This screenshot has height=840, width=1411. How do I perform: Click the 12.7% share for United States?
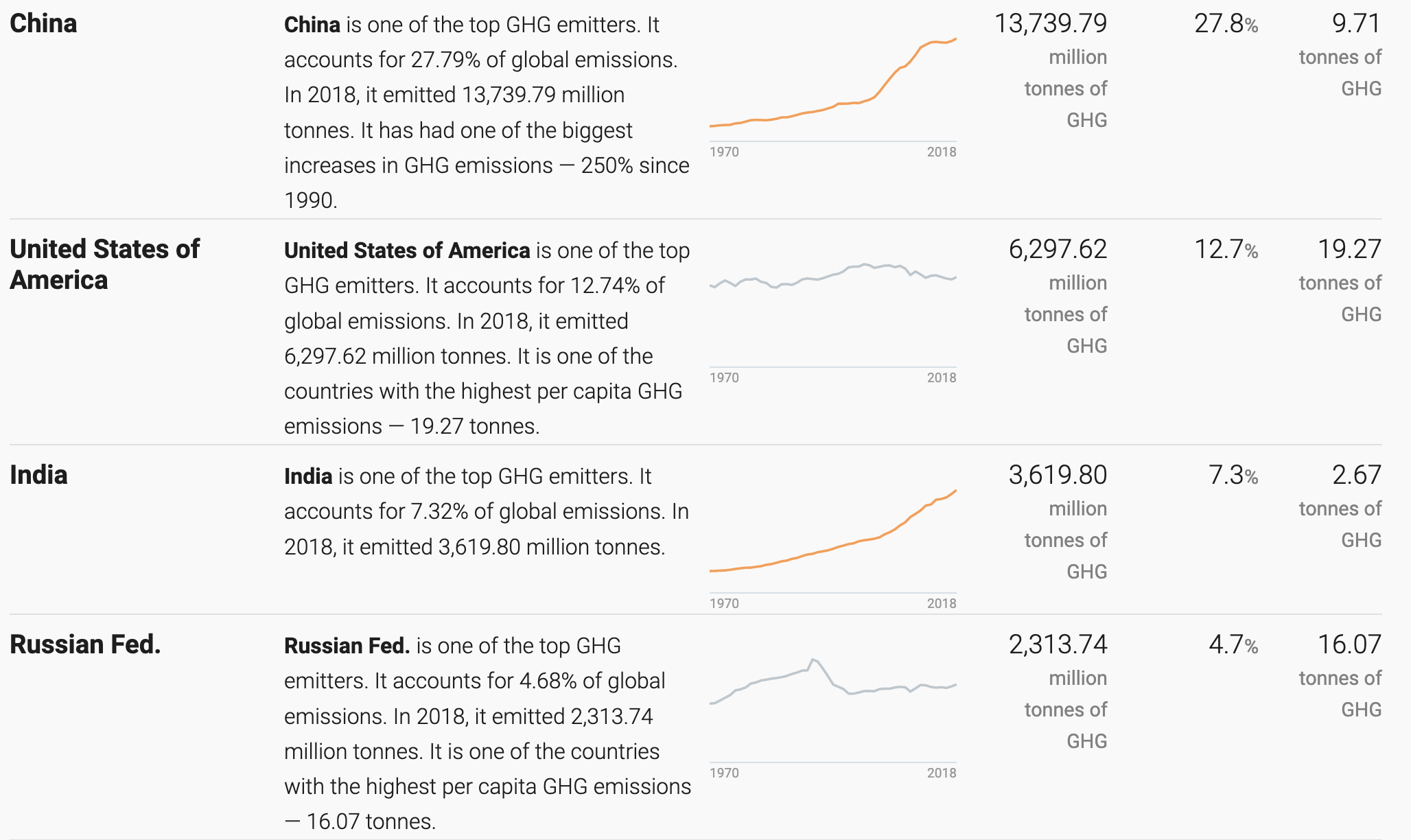click(x=1226, y=250)
